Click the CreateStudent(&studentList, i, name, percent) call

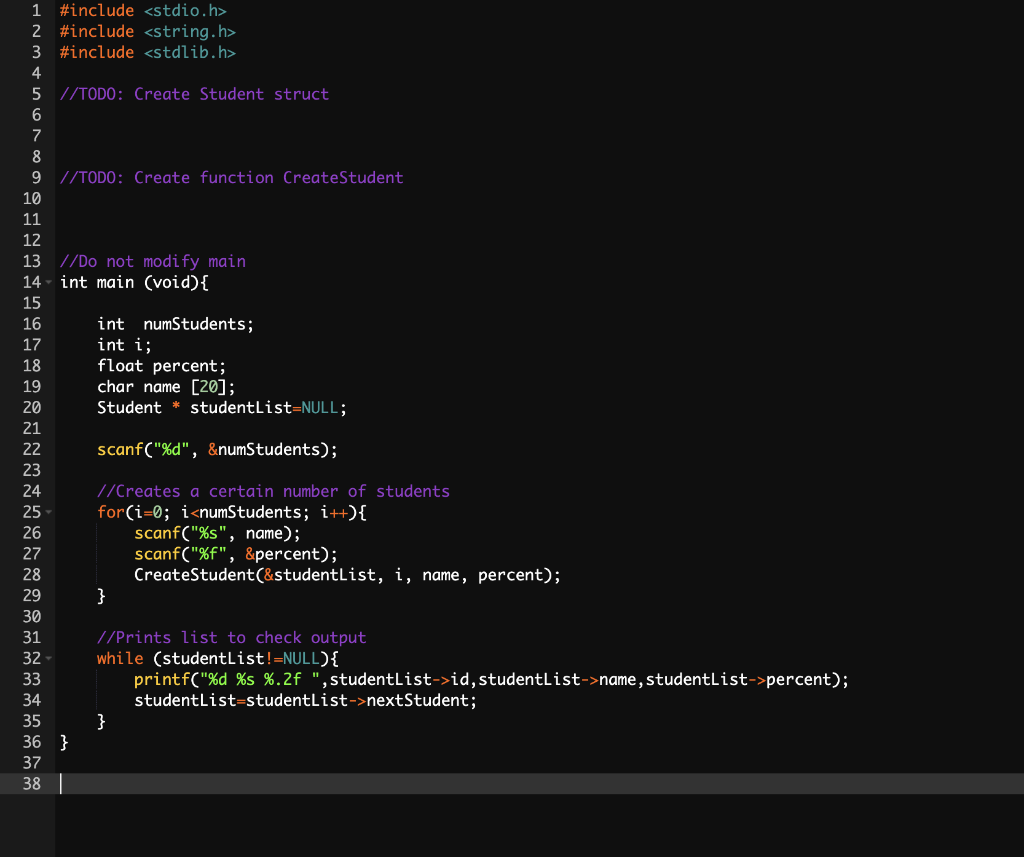coord(347,575)
